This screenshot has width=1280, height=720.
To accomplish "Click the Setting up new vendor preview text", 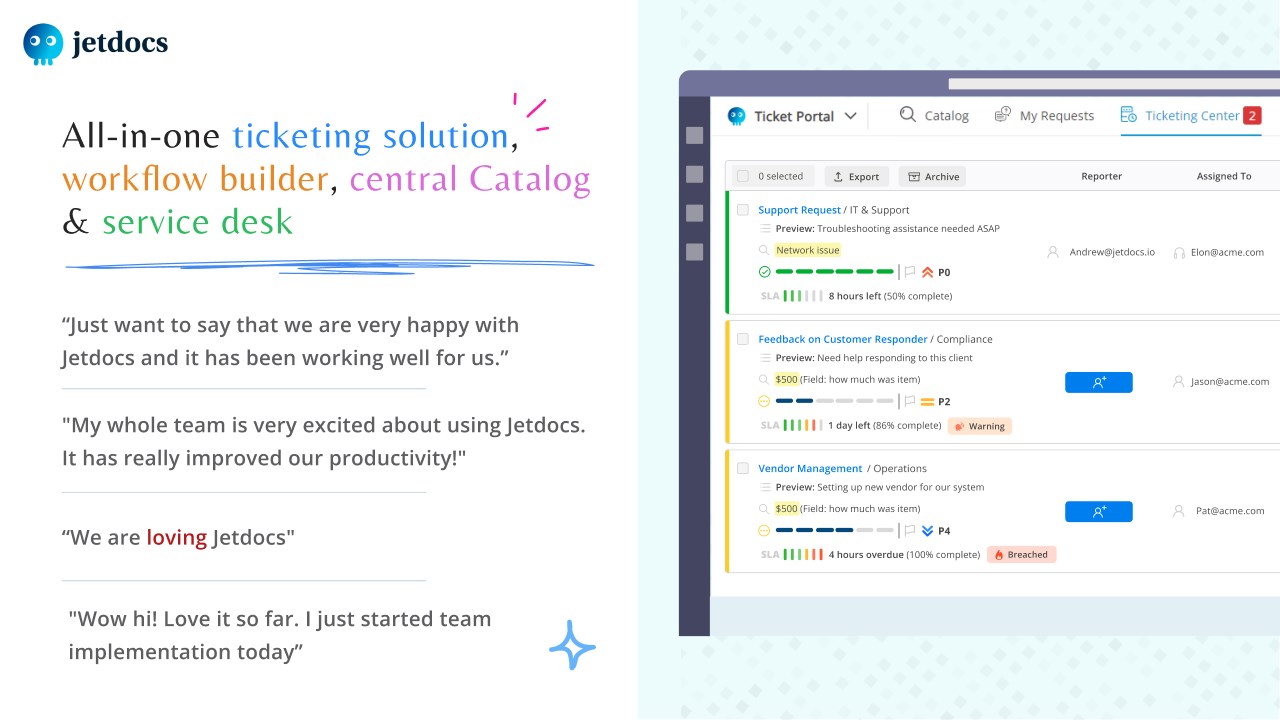I will (x=901, y=487).
